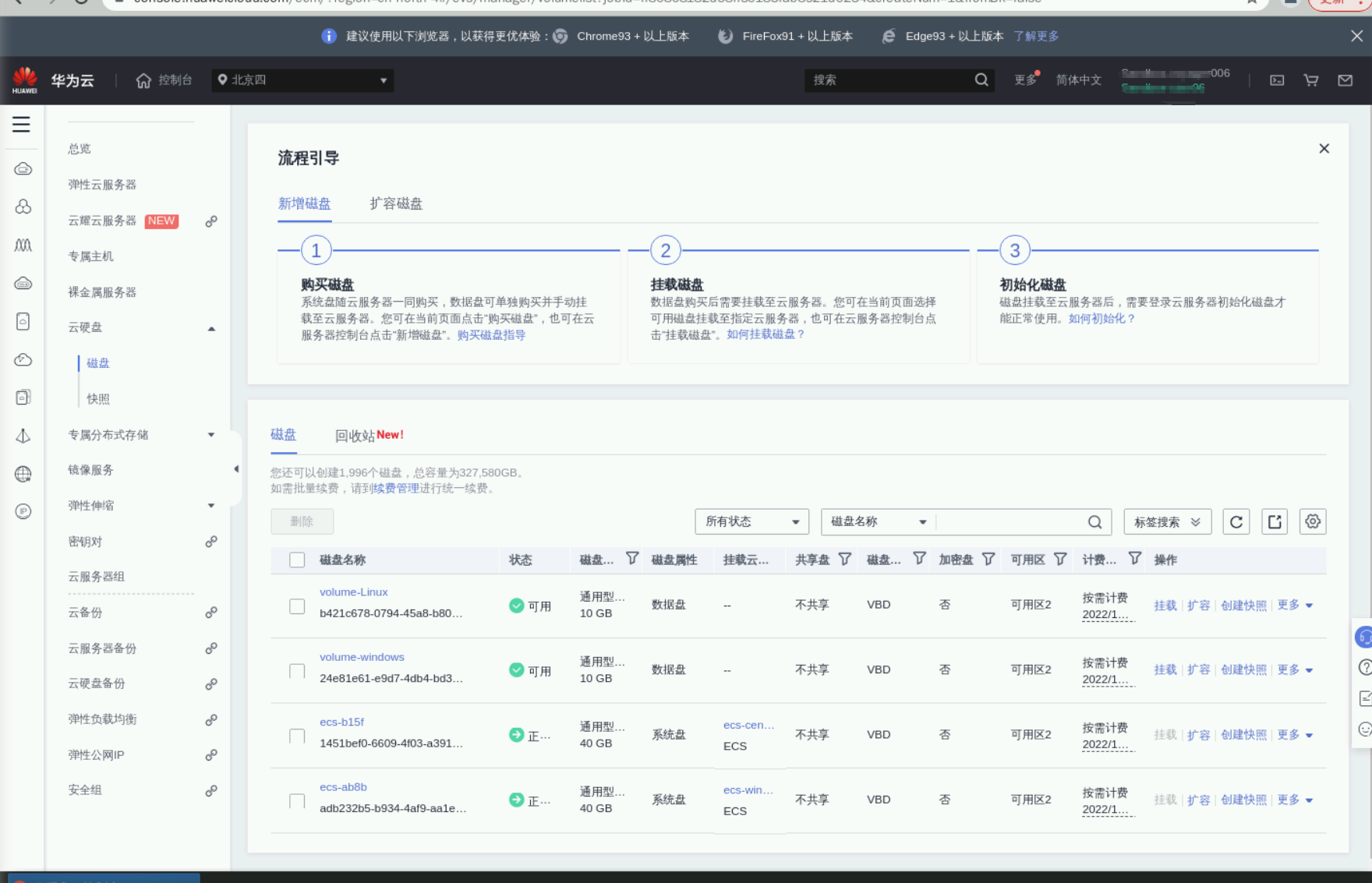Open the 如何挂载磁盘 help link
This screenshot has height=883, width=1372.
coord(765,334)
